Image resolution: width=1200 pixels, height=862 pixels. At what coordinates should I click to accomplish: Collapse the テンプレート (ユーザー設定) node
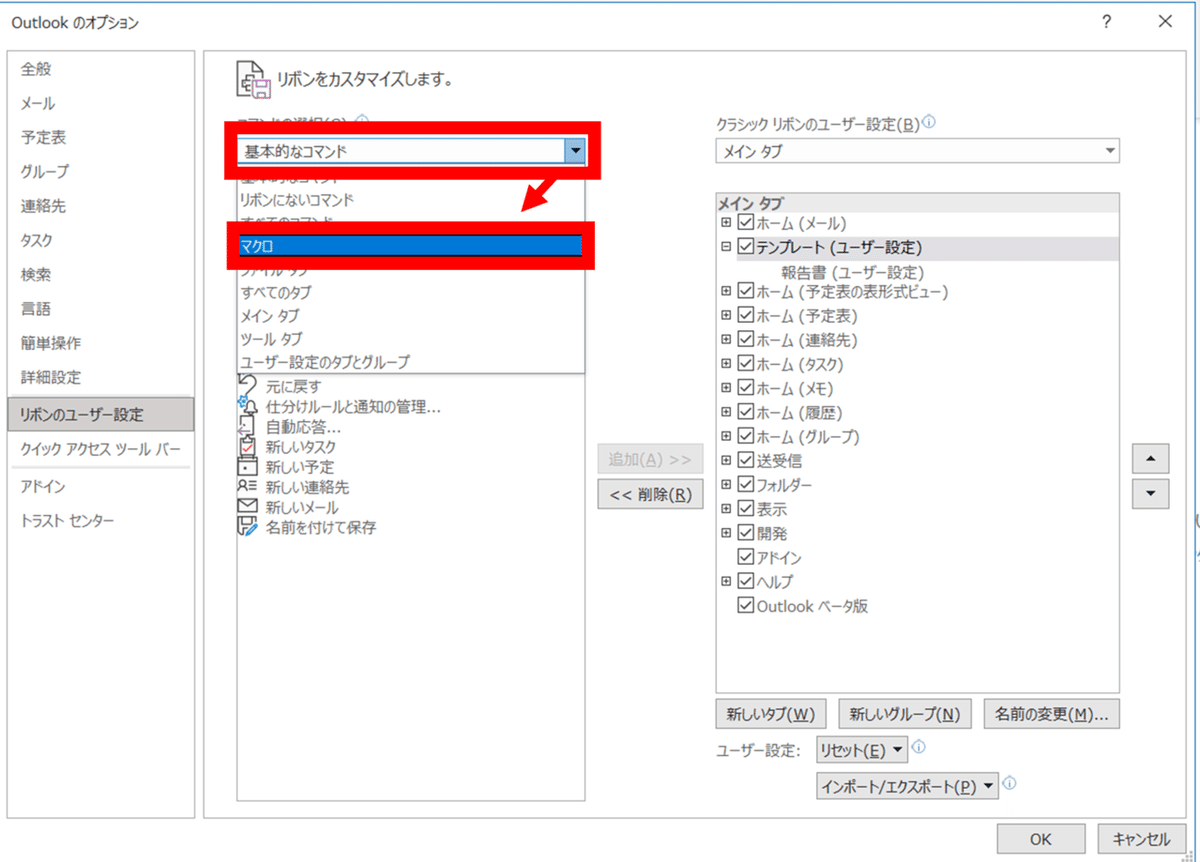click(726, 246)
